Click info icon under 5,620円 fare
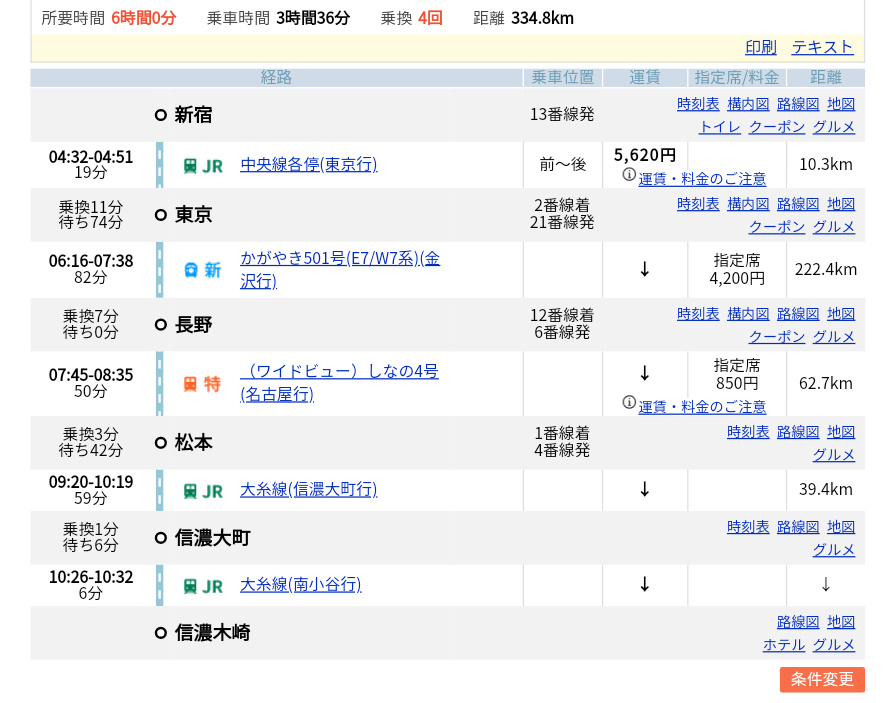The image size is (884, 703). pyautogui.click(x=629, y=175)
